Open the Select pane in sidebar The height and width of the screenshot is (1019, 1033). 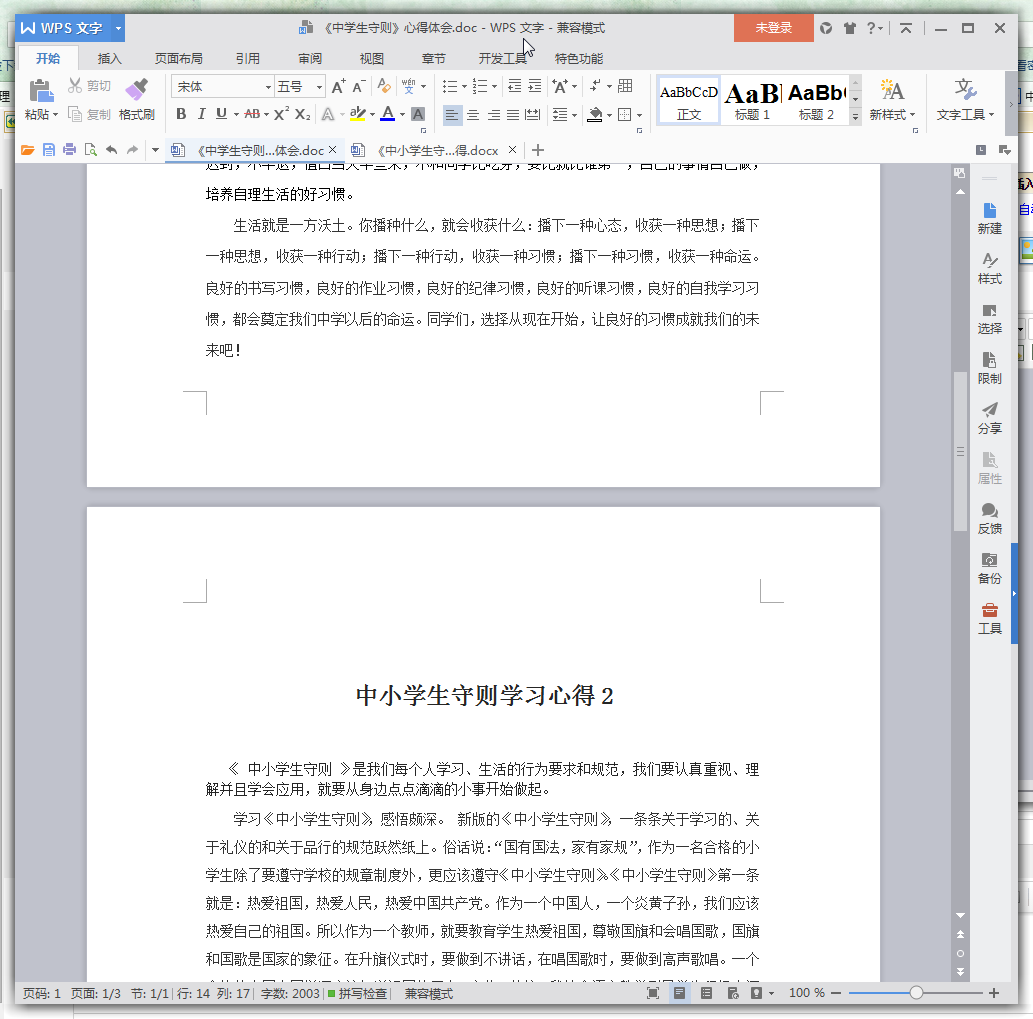pyautogui.click(x=990, y=319)
